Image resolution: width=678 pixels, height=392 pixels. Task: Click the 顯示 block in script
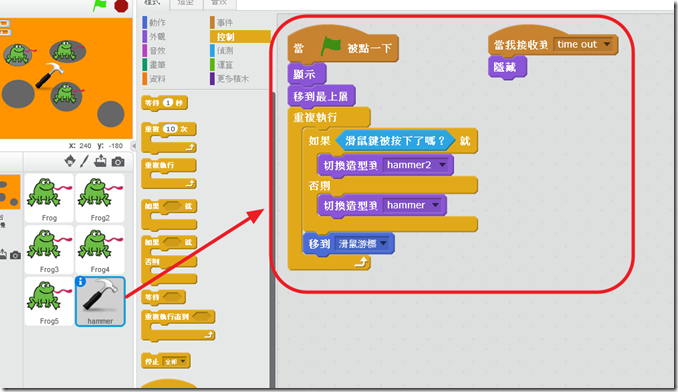point(307,74)
